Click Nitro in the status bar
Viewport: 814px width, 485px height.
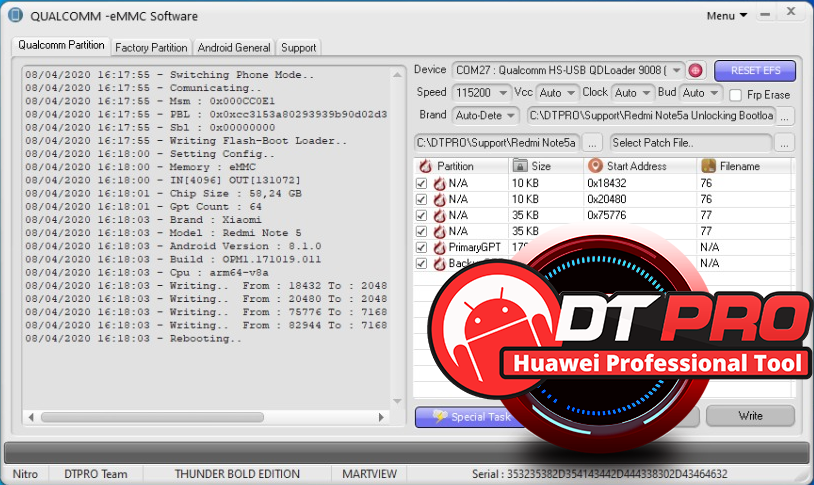(x=25, y=474)
